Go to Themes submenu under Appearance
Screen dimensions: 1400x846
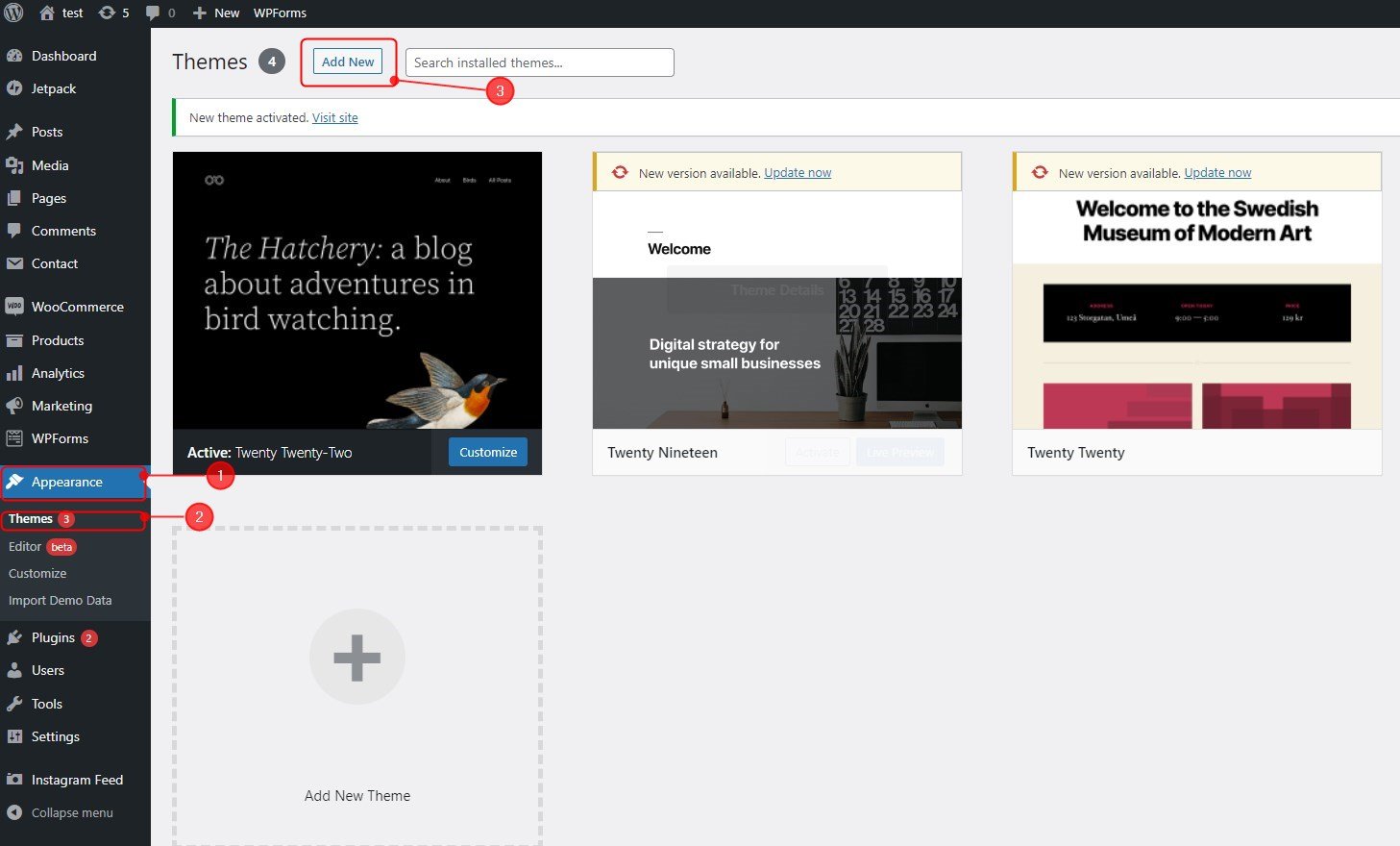(x=31, y=519)
